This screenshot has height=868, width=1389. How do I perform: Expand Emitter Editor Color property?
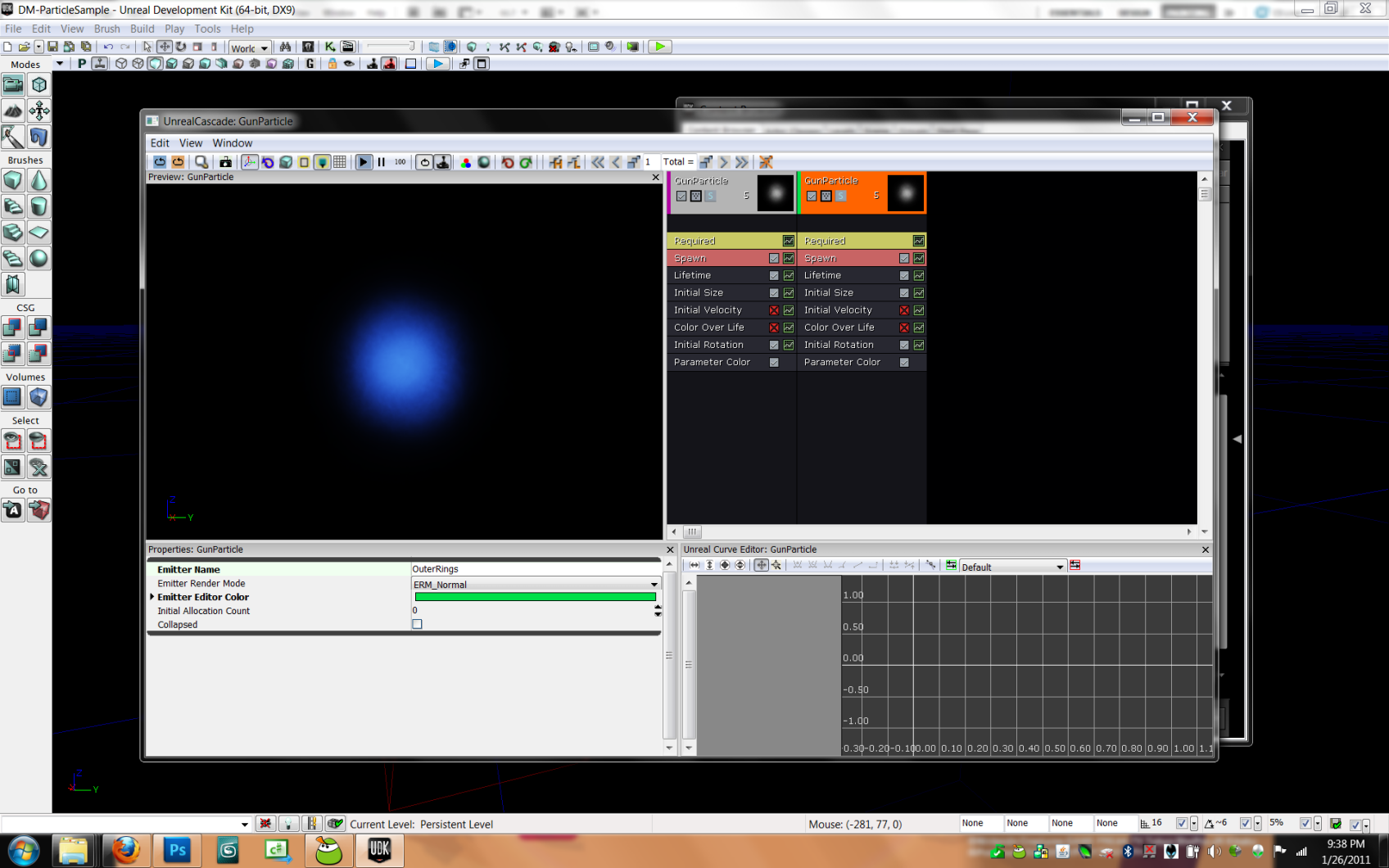[x=152, y=597]
